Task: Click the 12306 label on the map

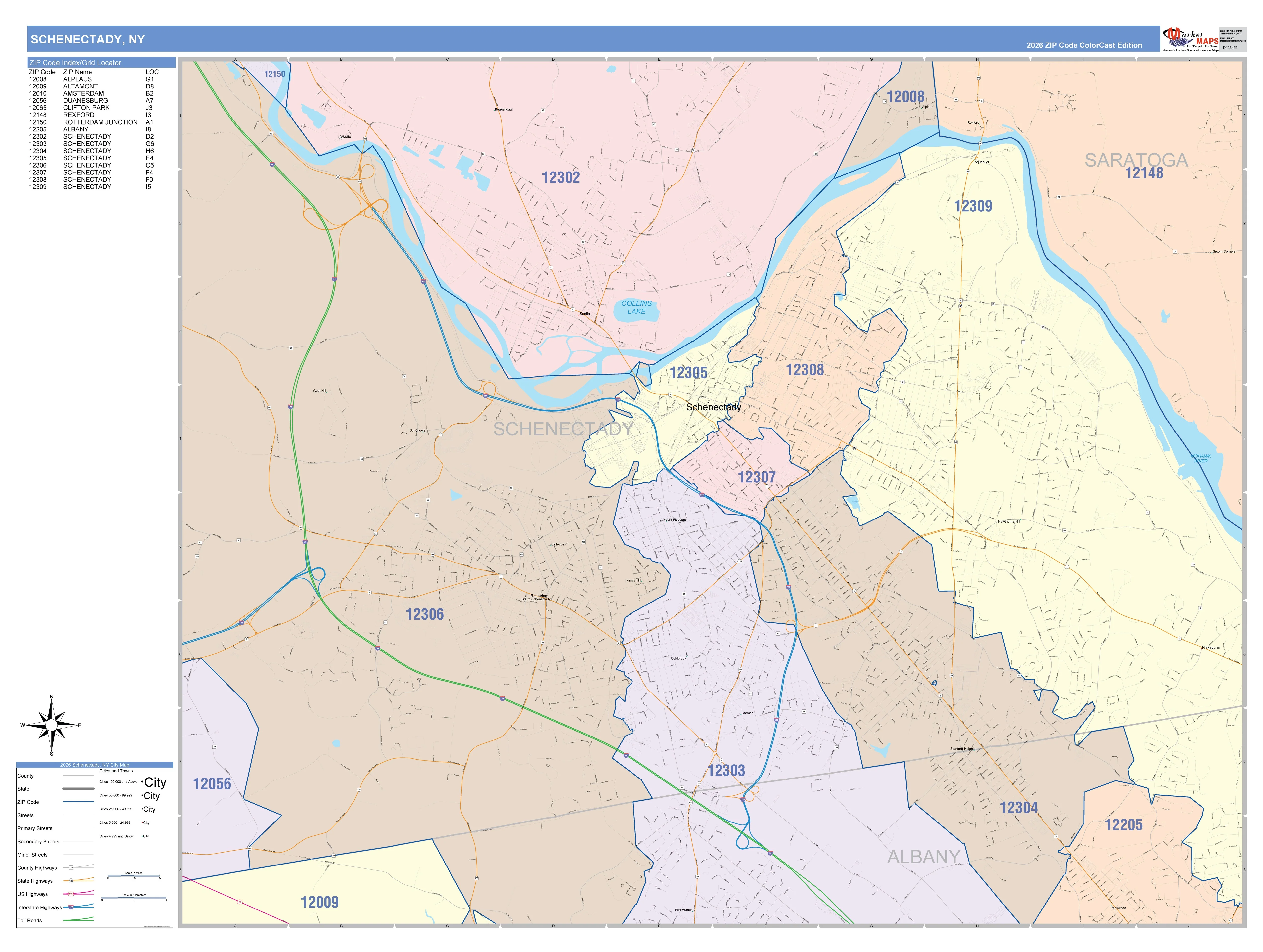Action: (x=424, y=614)
